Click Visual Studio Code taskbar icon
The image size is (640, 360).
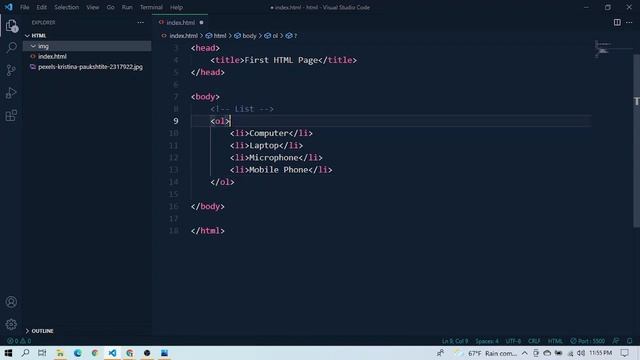[x=112, y=353]
